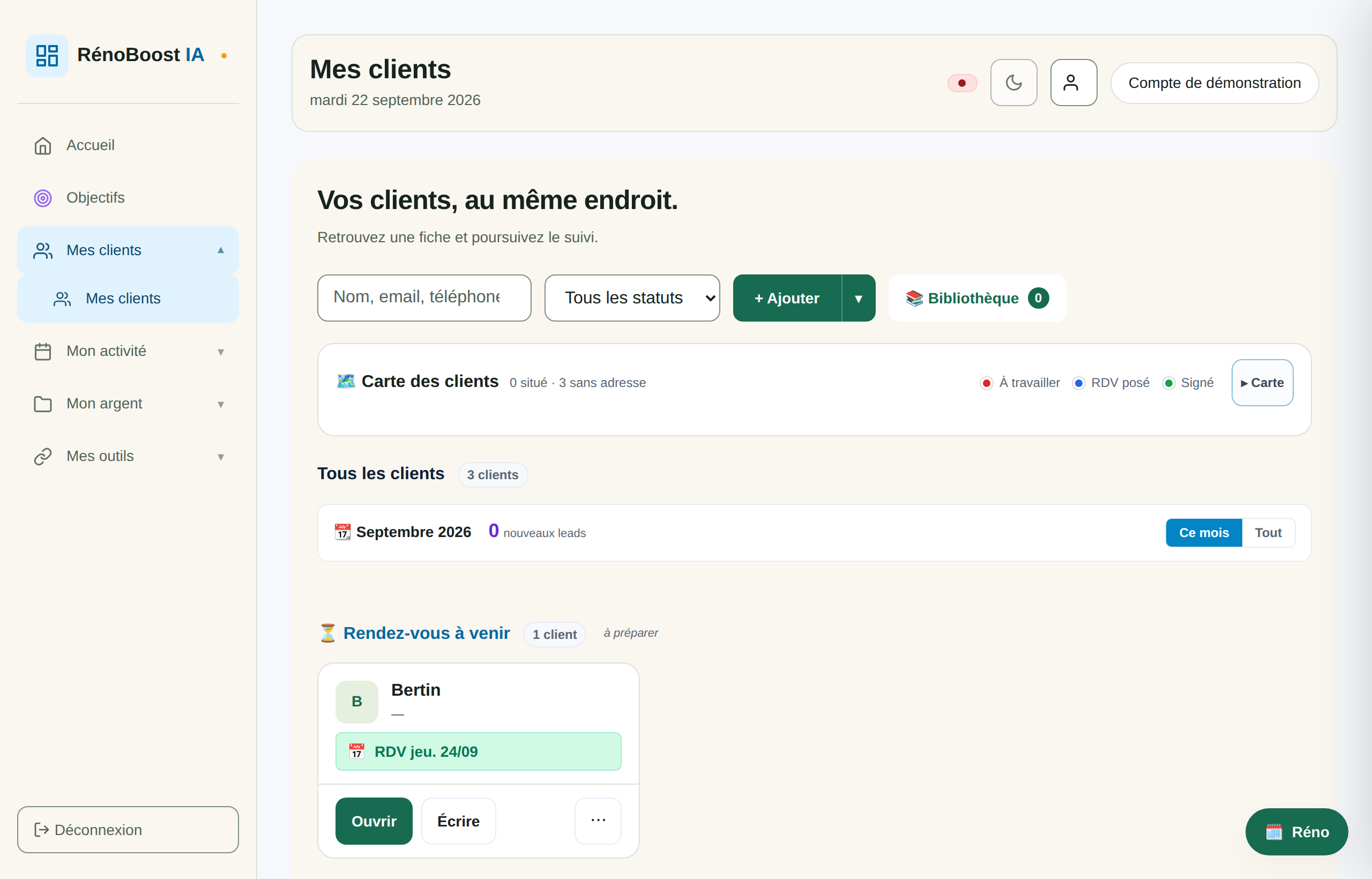Click the 1 client badge
Screen dimensions: 1372x879
point(554,635)
